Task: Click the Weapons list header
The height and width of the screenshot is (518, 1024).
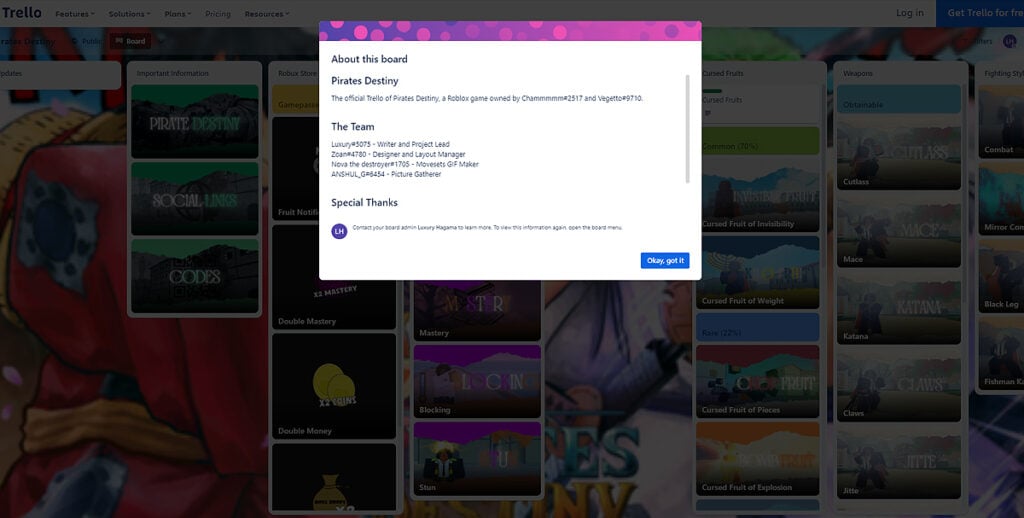Action: point(858,73)
